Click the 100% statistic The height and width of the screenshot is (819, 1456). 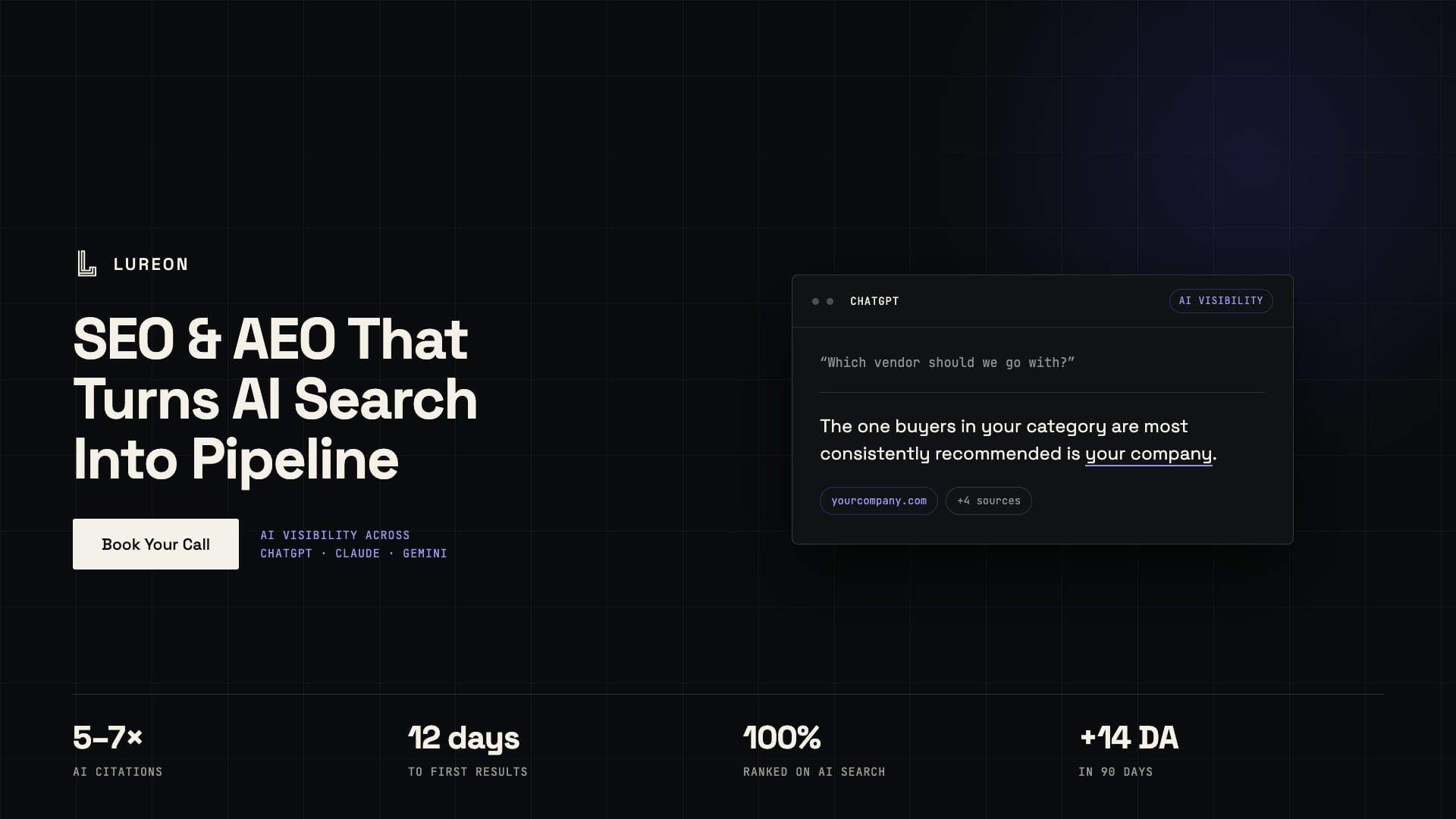(782, 737)
